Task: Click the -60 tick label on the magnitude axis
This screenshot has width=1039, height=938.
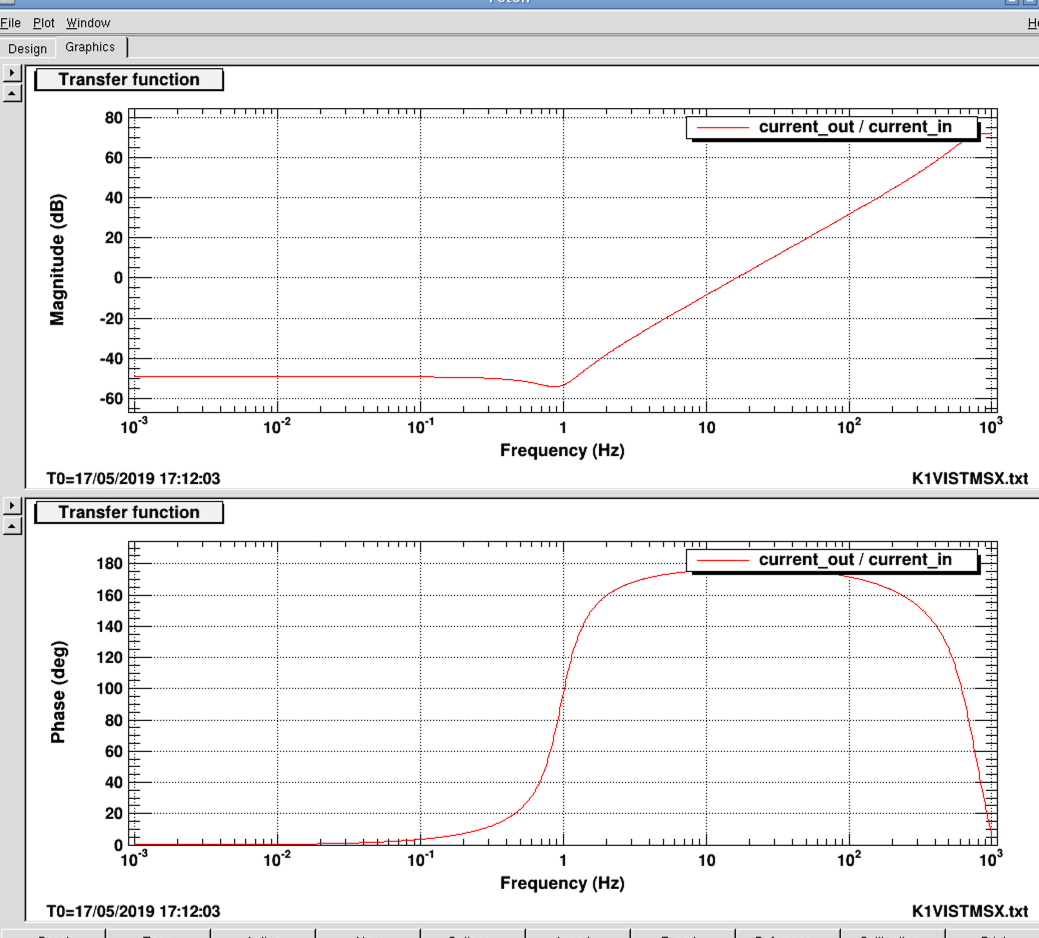Action: pos(111,399)
